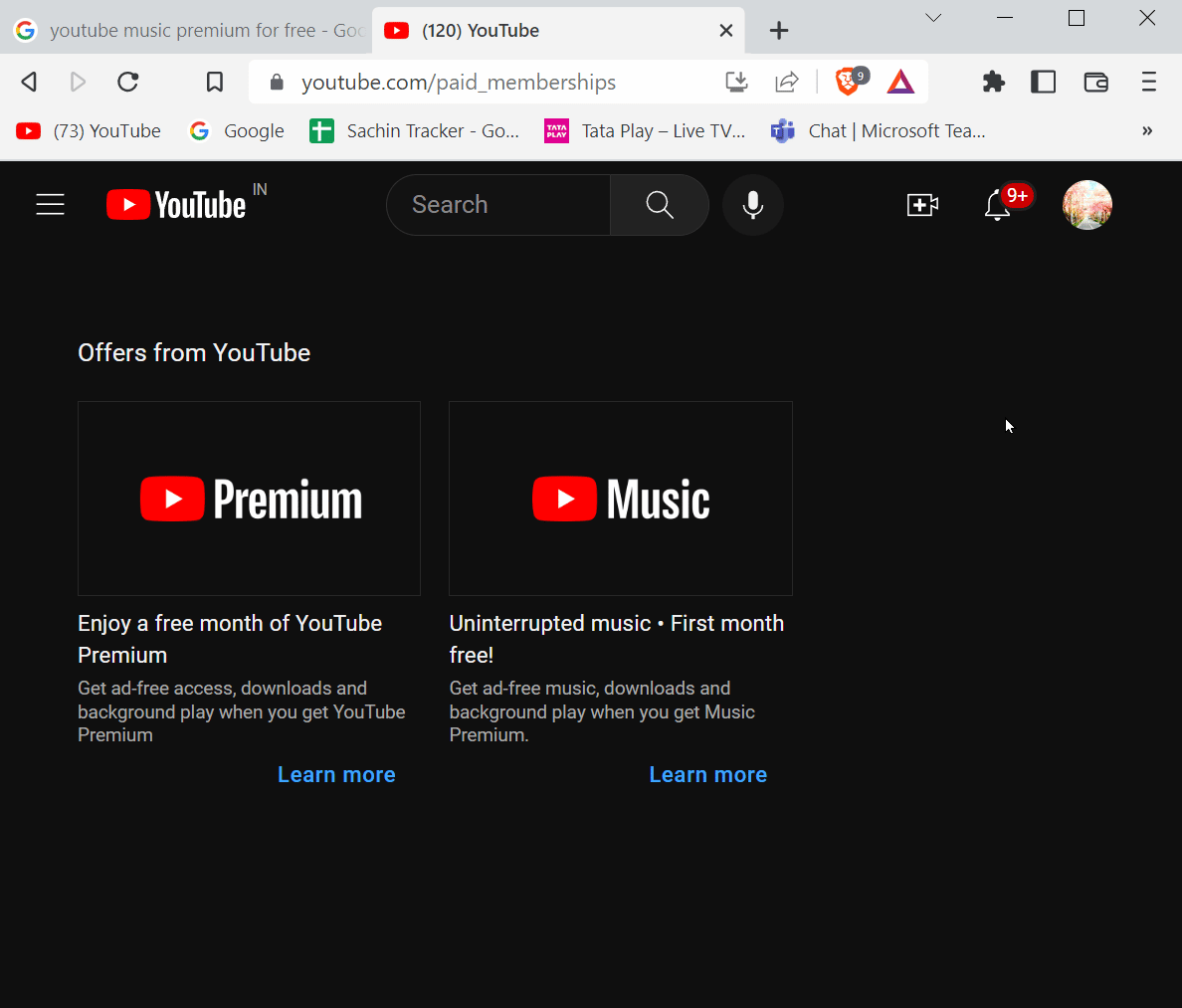Click "Enjoy a free month of YouTube Premium"
The width and height of the screenshot is (1182, 1008).
point(230,639)
